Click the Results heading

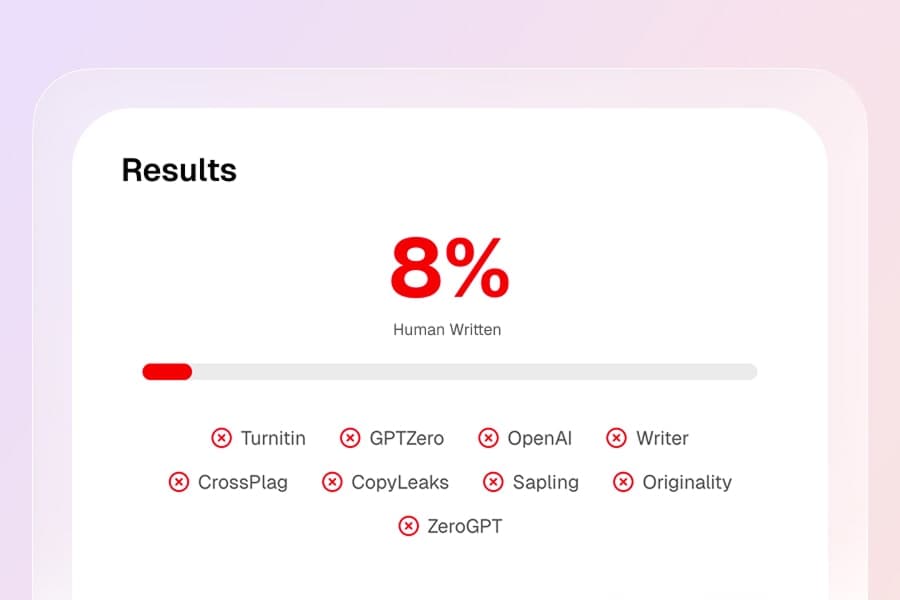pyautogui.click(x=179, y=170)
